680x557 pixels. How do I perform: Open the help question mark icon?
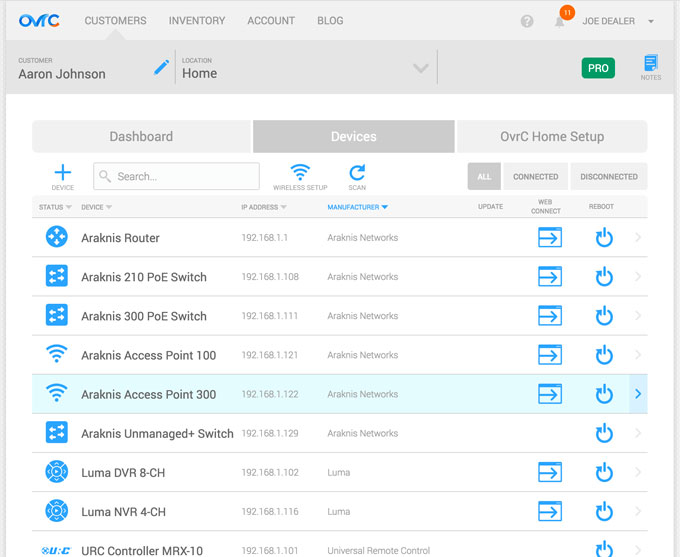(527, 21)
